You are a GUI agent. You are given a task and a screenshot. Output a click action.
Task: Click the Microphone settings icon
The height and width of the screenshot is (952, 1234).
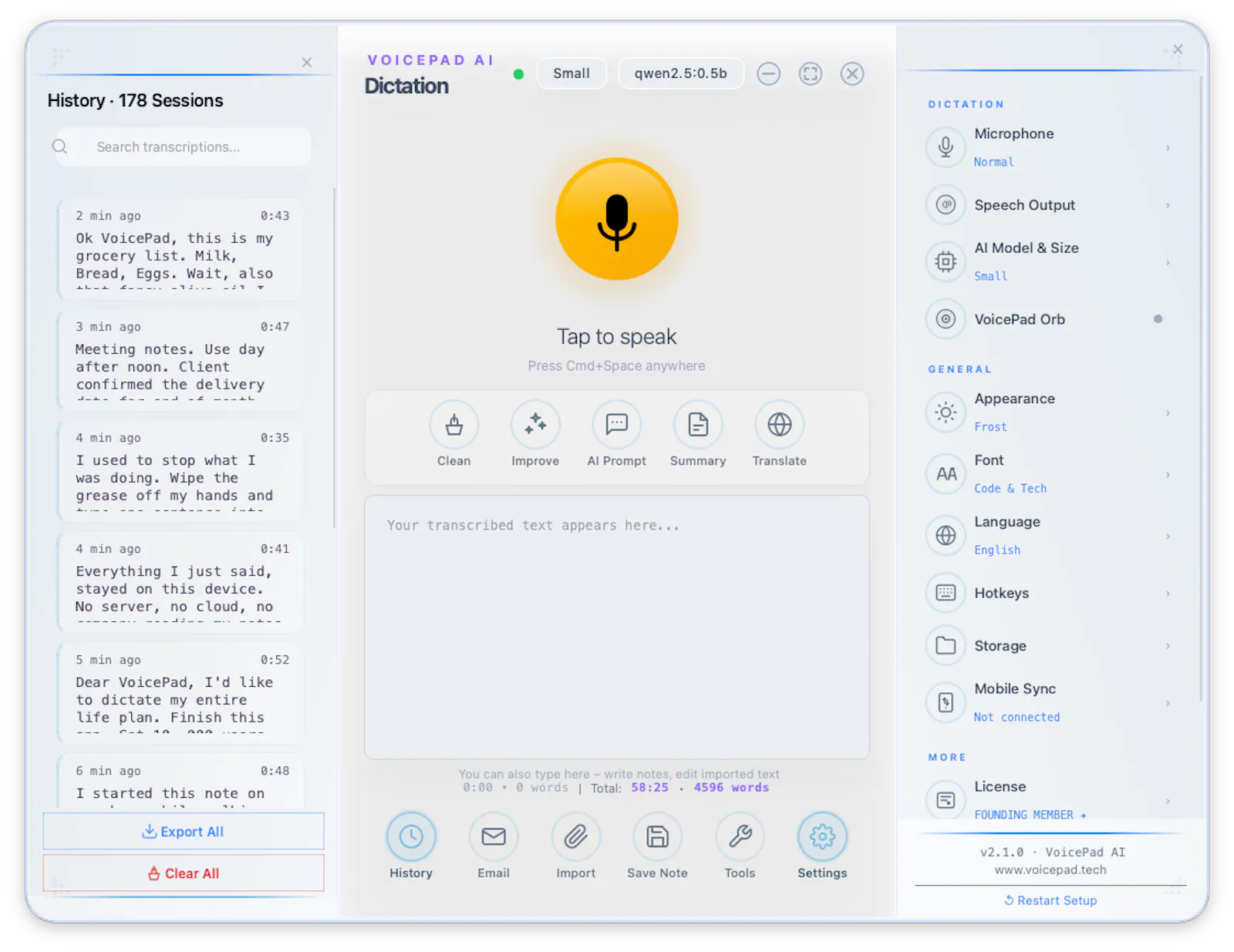pyautogui.click(x=946, y=146)
